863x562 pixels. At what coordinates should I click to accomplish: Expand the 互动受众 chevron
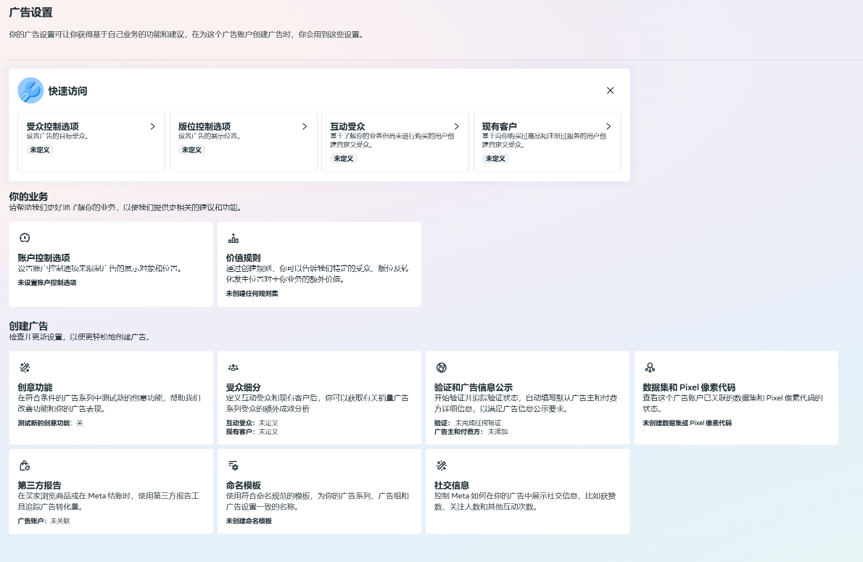[456, 127]
